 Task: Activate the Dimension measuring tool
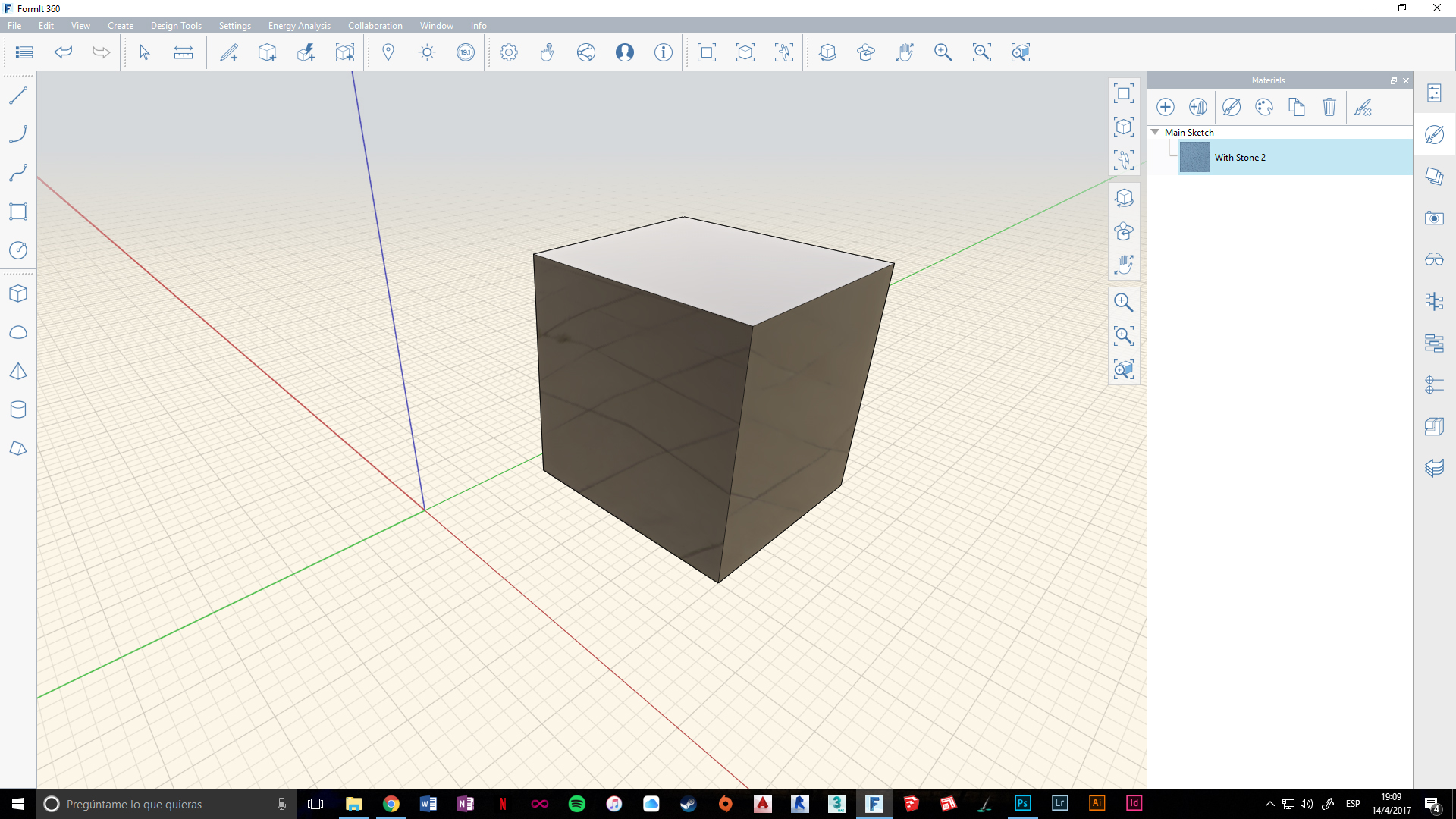pyautogui.click(x=183, y=52)
